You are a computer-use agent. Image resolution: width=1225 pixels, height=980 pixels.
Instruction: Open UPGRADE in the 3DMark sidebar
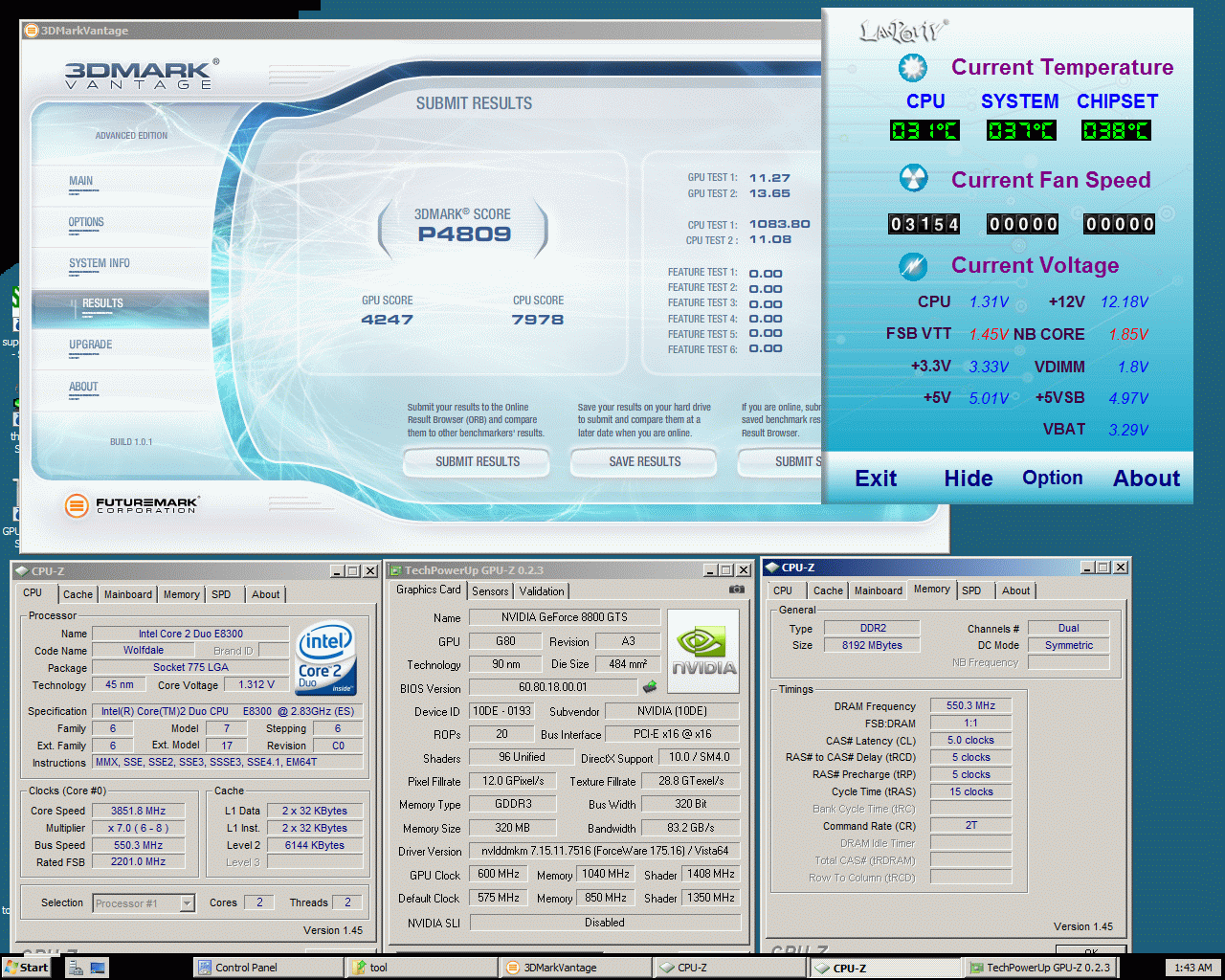(91, 345)
